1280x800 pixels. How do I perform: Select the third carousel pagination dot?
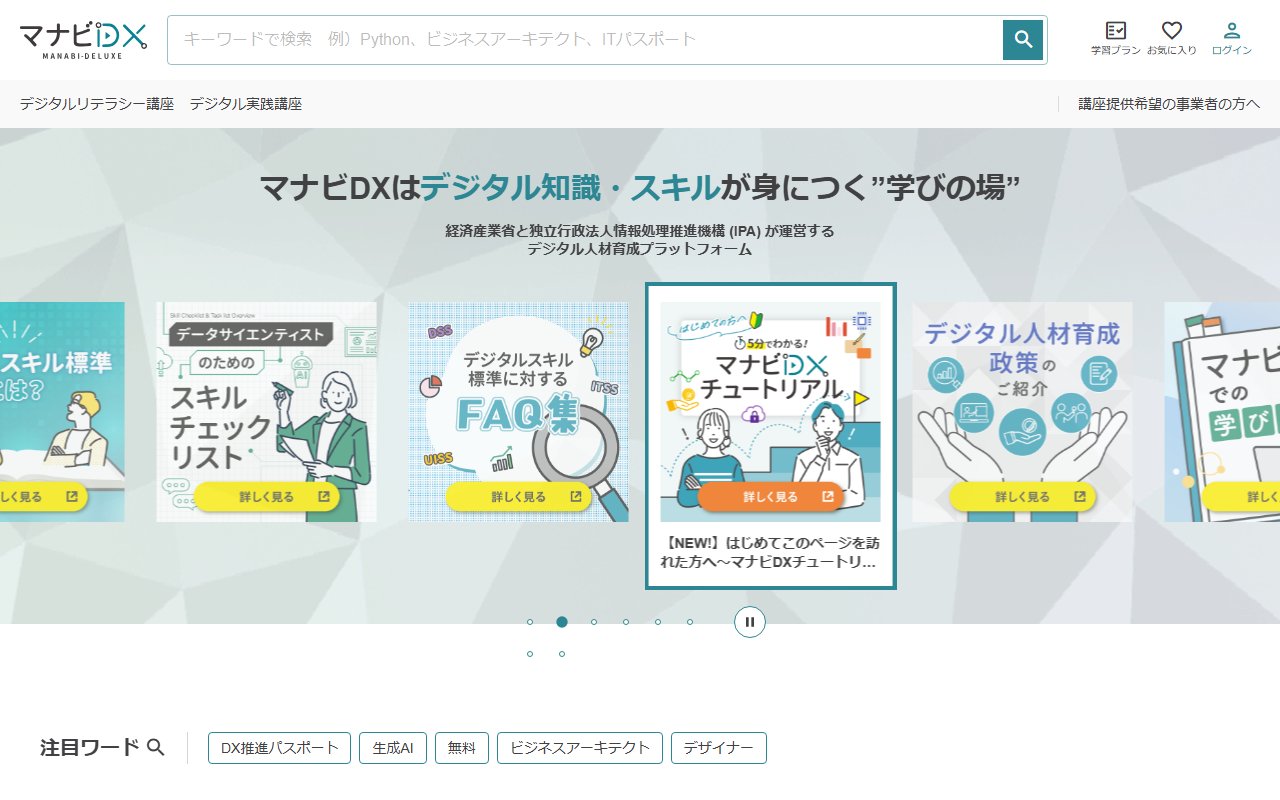pyautogui.click(x=594, y=622)
